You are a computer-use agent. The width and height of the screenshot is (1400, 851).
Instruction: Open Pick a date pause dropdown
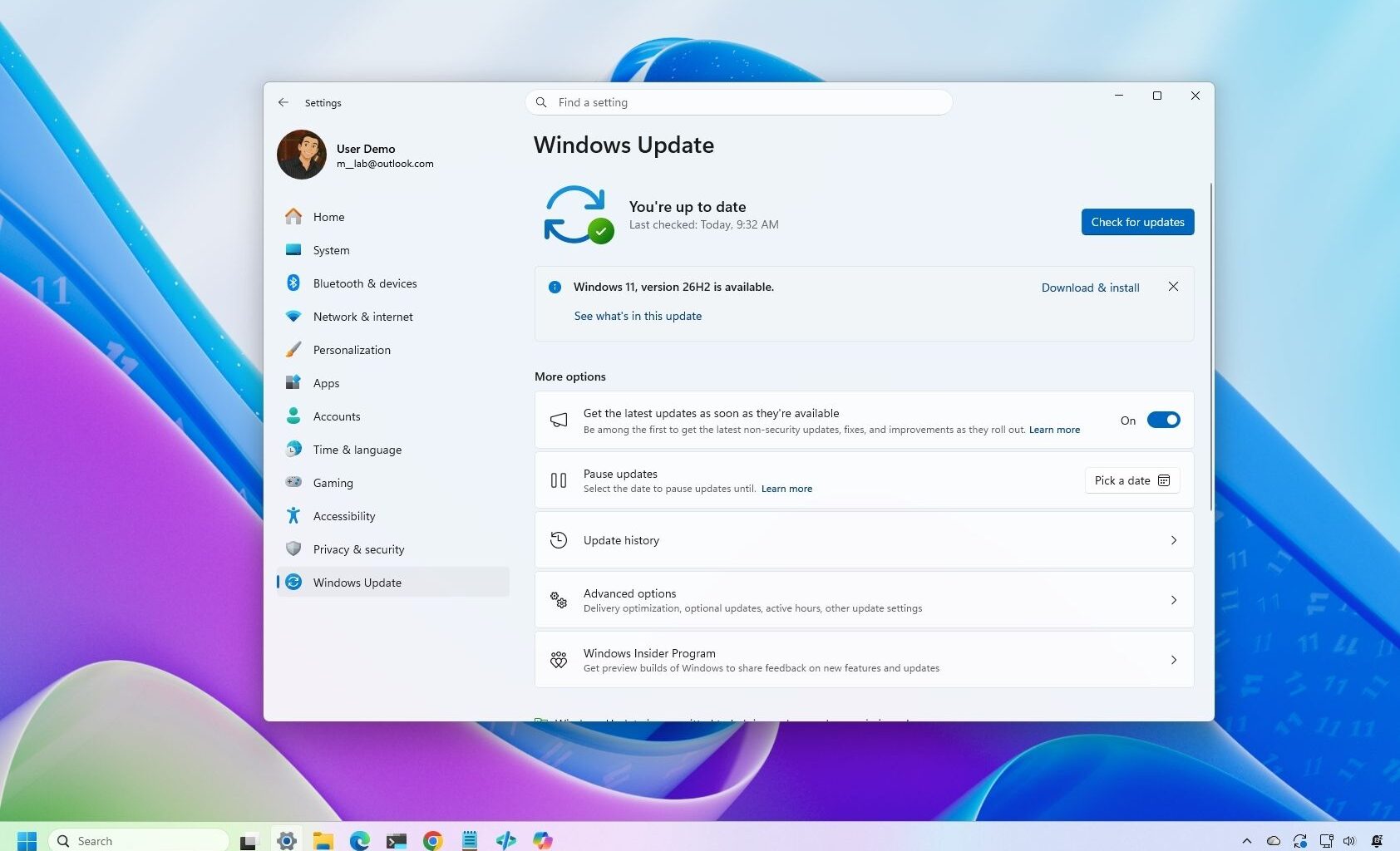click(1131, 480)
